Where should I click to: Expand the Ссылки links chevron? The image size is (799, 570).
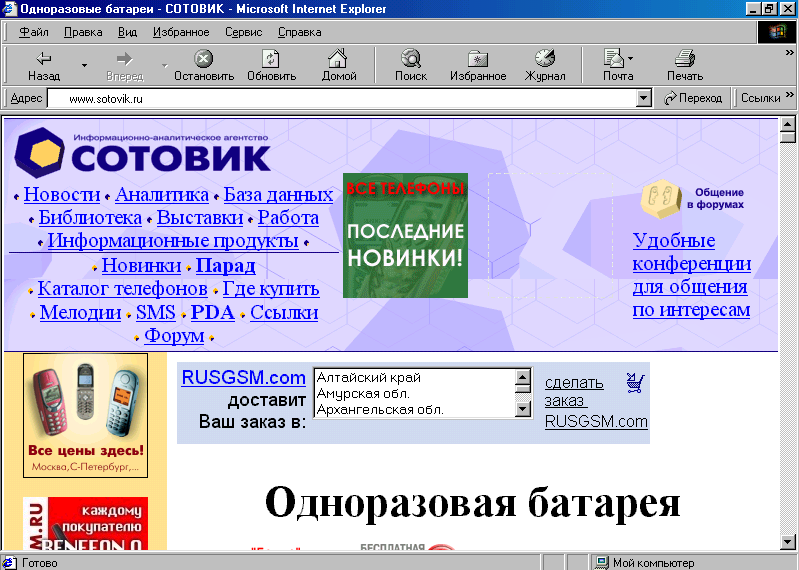tap(789, 95)
